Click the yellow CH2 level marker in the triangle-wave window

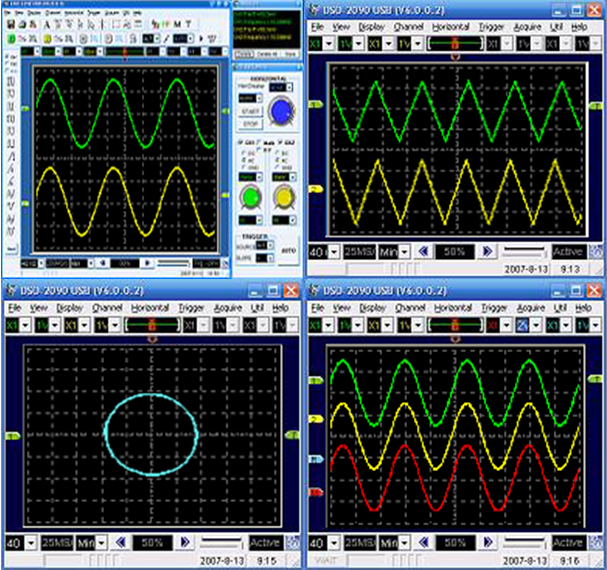coord(316,189)
